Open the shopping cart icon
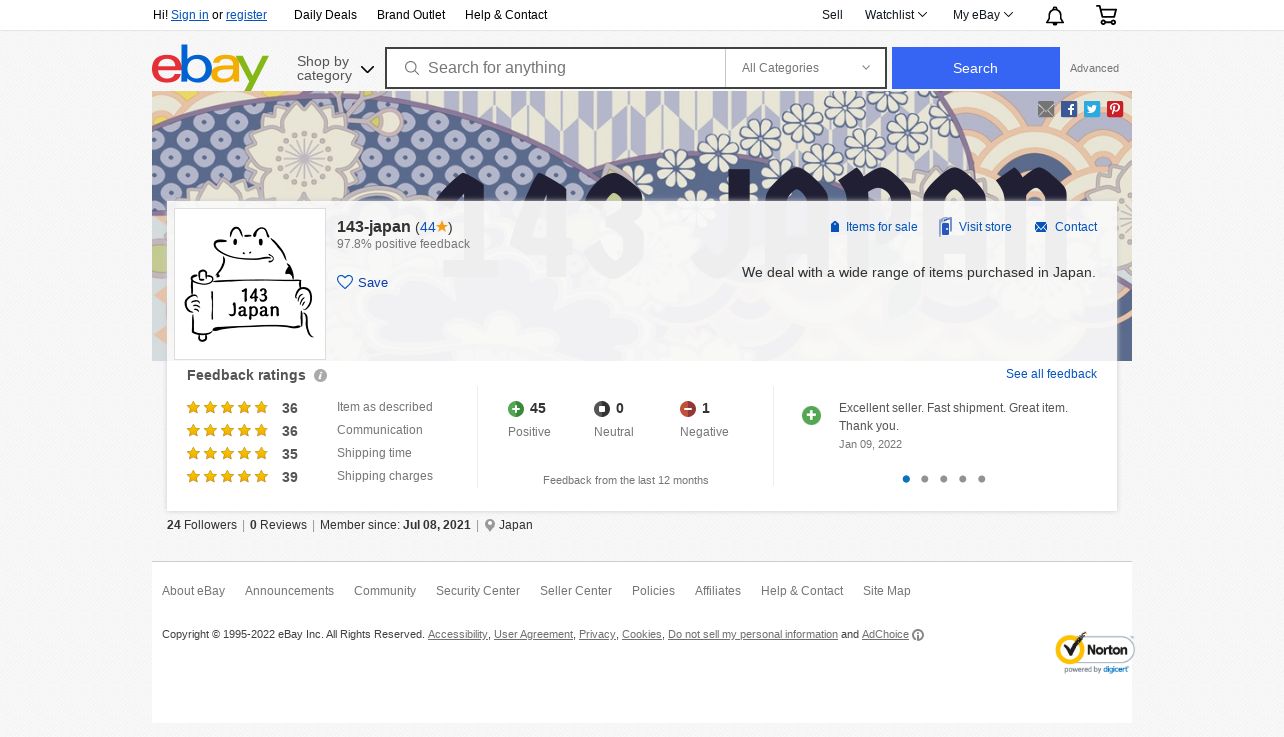The height and width of the screenshot is (737, 1284). click(x=1106, y=15)
